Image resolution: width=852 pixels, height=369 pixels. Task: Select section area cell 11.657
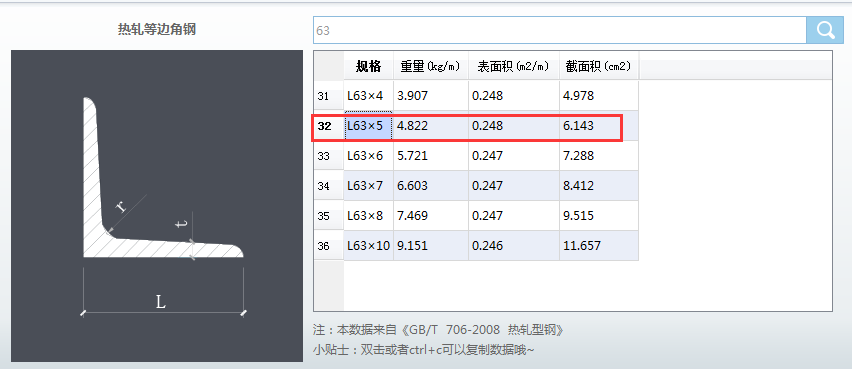coord(599,246)
